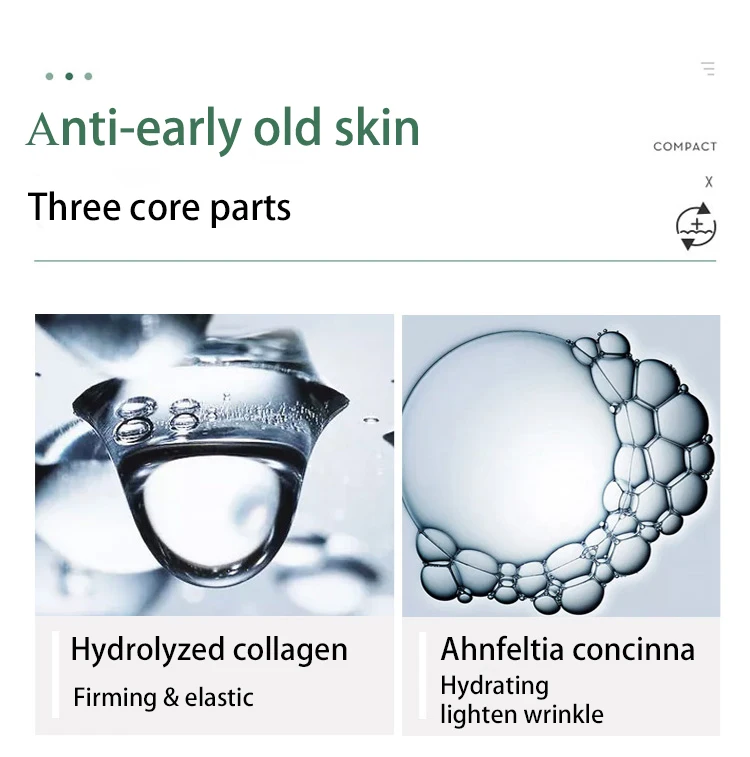Screen dimensions: 750x757
Task: Click the Hydrating lighten wrinkle caption
Action: click(522, 701)
